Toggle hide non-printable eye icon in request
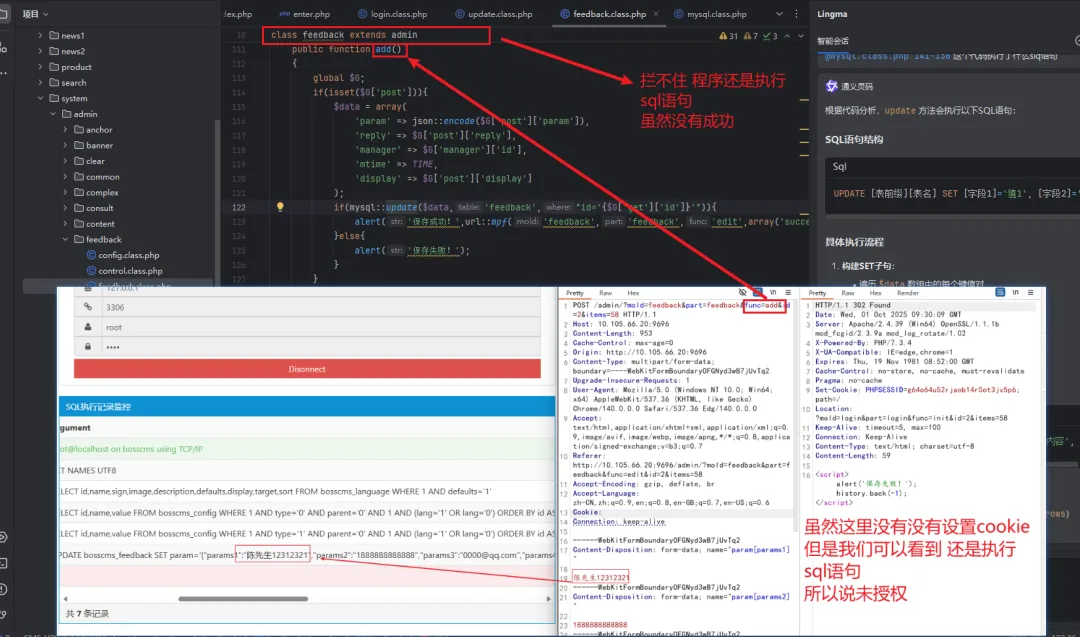The width and height of the screenshot is (1080, 637). tap(742, 293)
